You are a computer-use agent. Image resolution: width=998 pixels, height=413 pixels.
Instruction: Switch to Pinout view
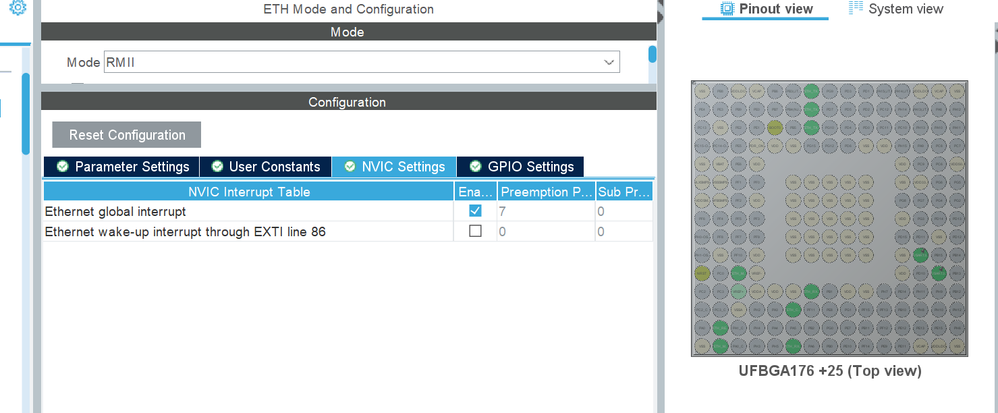pos(766,9)
